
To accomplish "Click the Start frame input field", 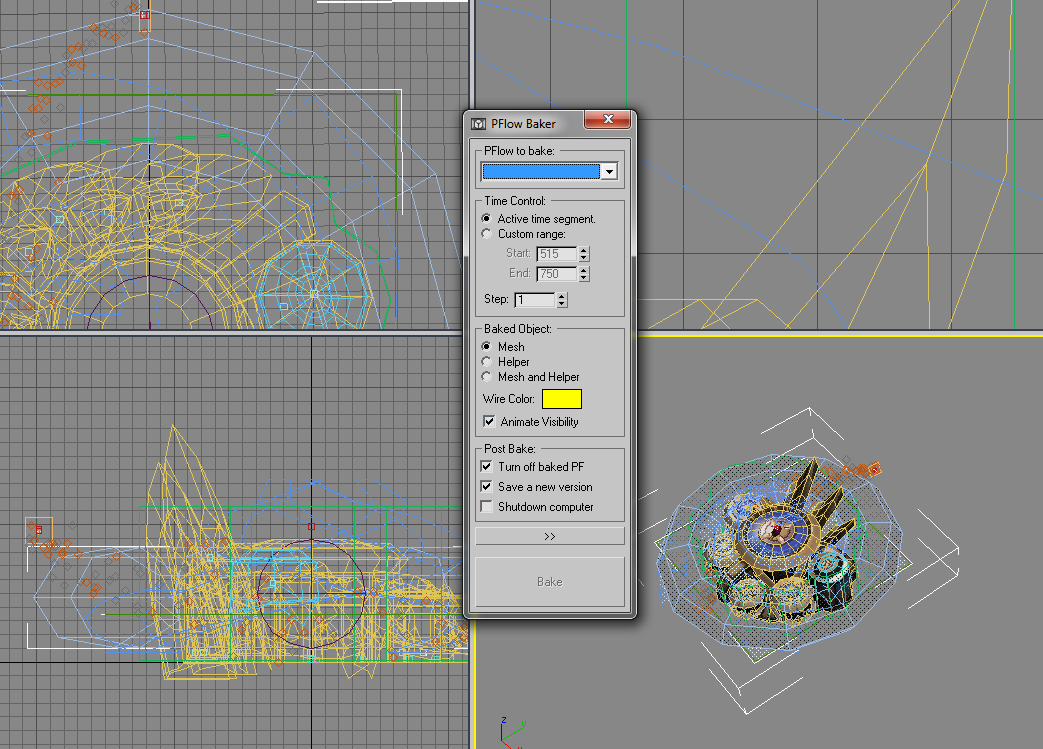I will [x=557, y=253].
